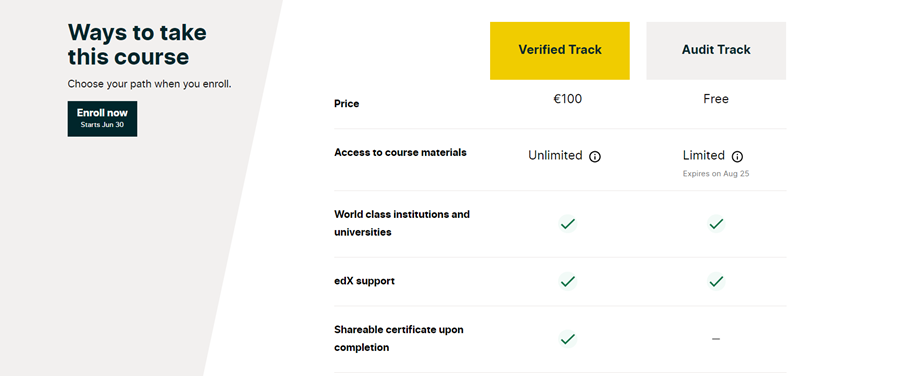Click Audit Track checkmark for world class institutions
The height and width of the screenshot is (376, 904).
pos(716,224)
